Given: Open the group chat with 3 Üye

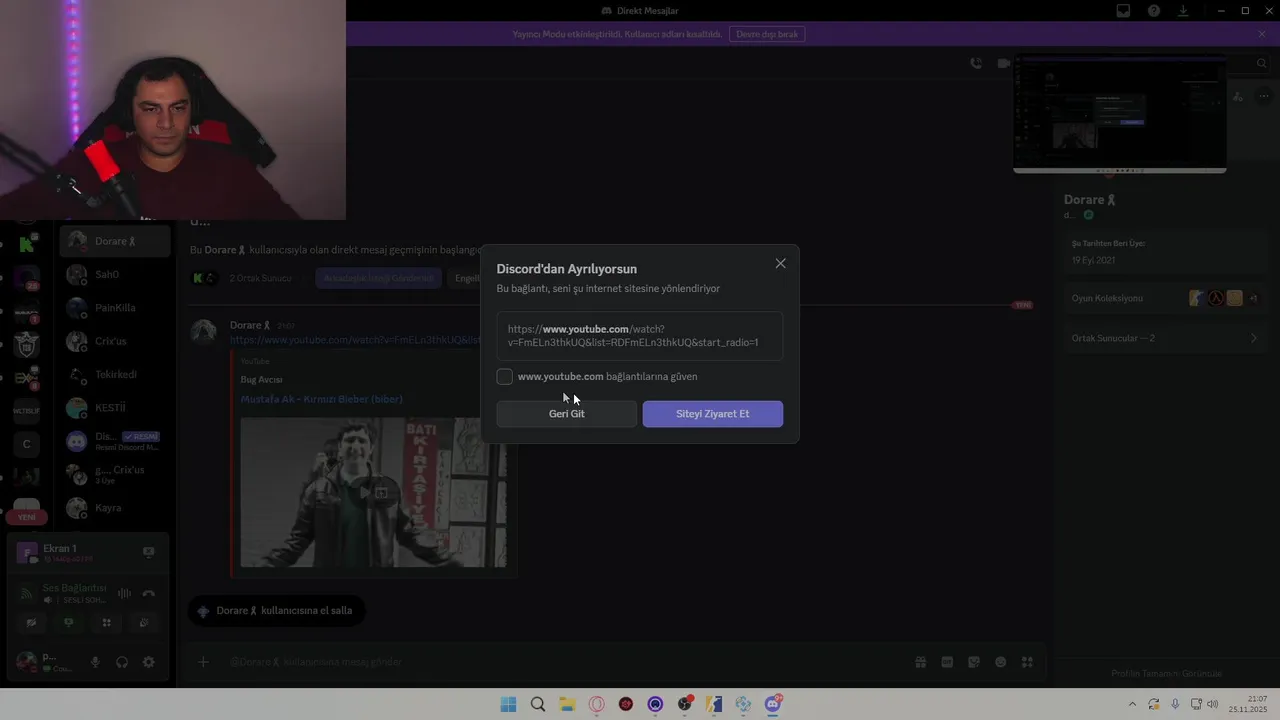Looking at the screenshot, I should (115, 474).
